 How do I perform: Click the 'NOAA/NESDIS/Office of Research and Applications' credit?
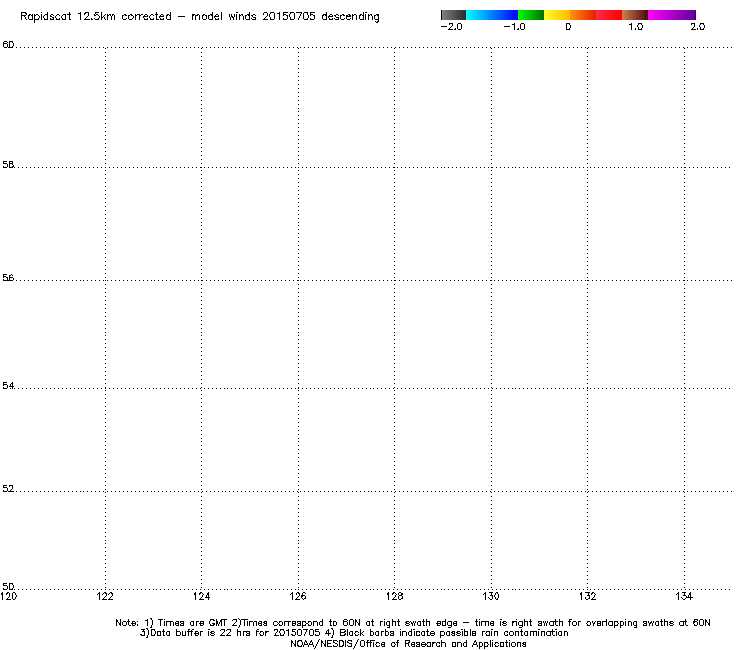pyautogui.click(x=408, y=644)
